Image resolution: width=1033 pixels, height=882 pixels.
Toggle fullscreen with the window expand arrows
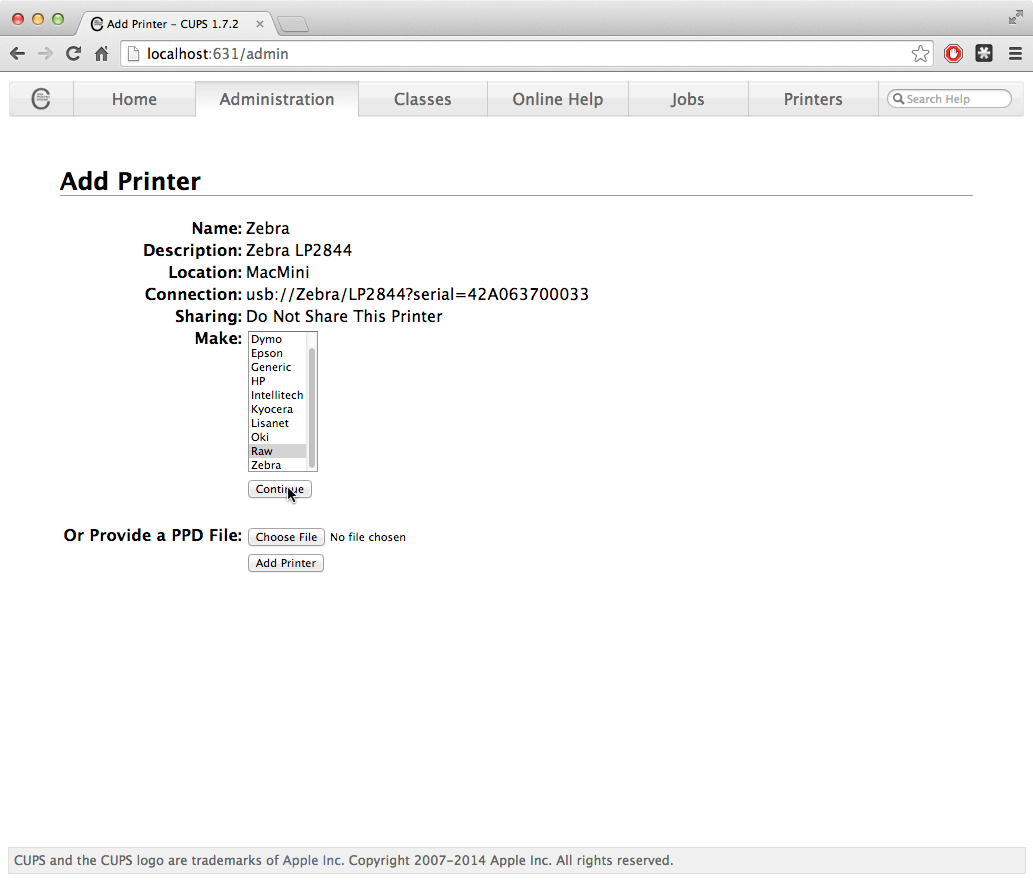1015,18
